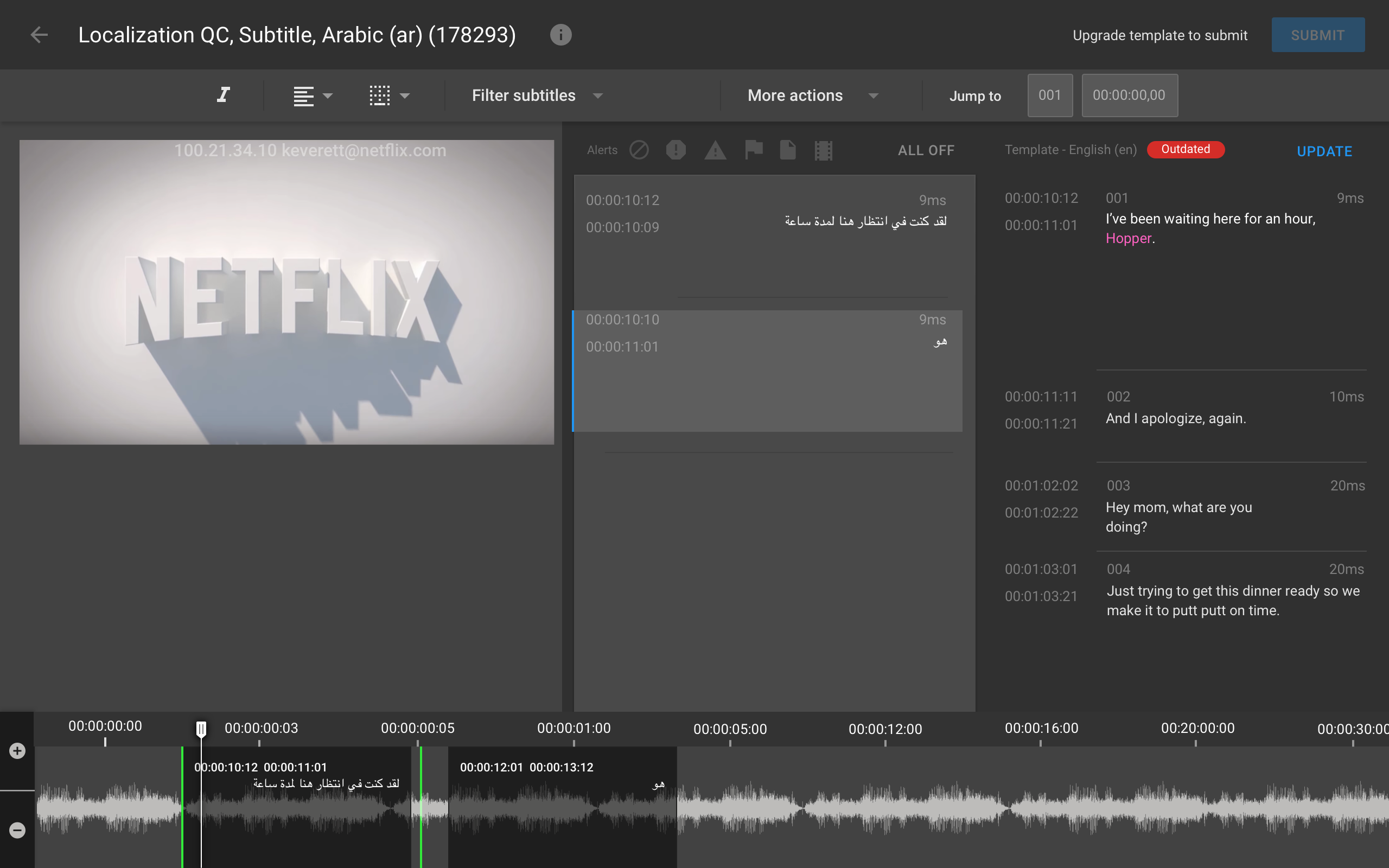Open the subtitle positioning grid
Viewport: 1389px width, 868px height.
(379, 96)
